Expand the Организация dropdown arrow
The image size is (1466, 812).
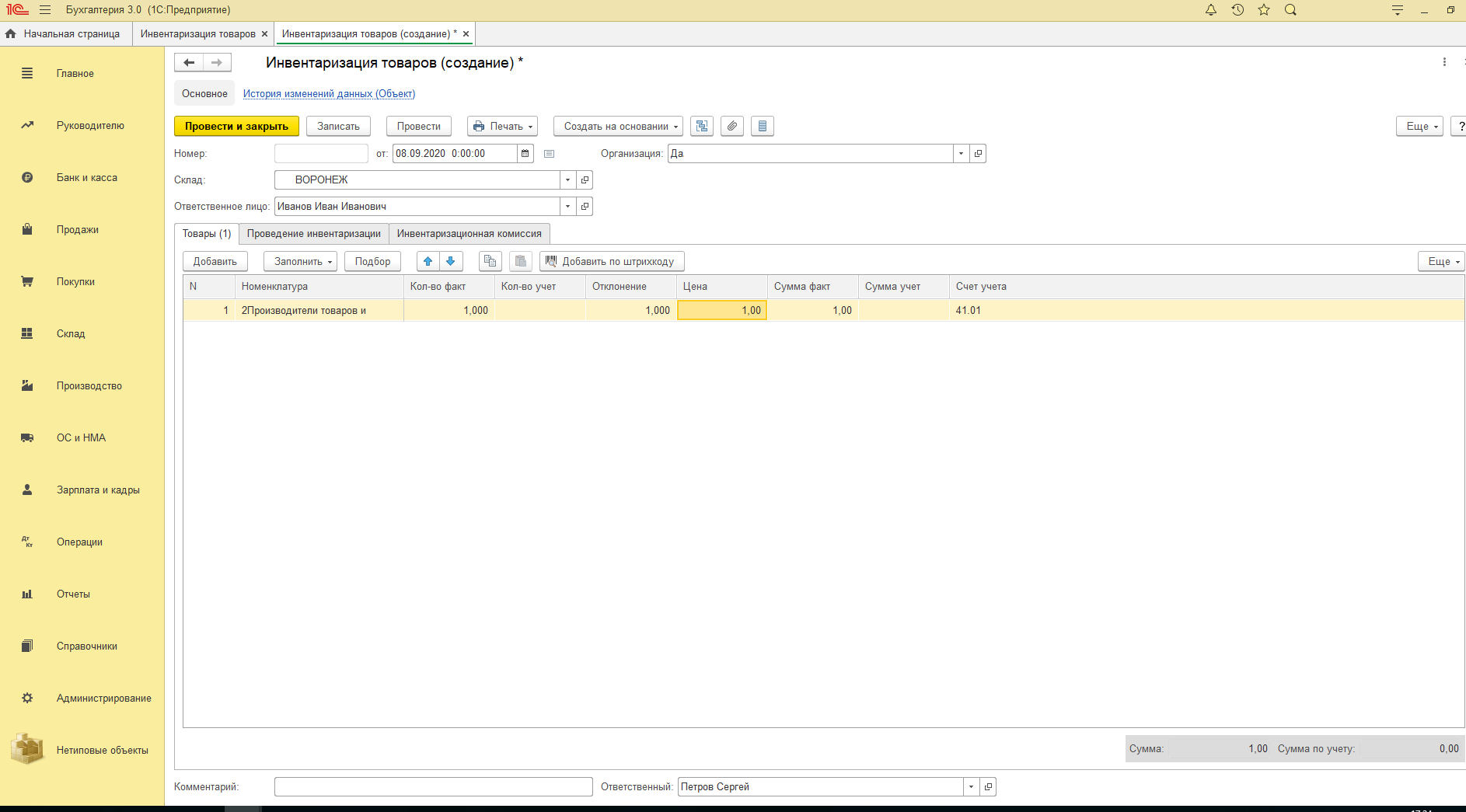pos(961,154)
